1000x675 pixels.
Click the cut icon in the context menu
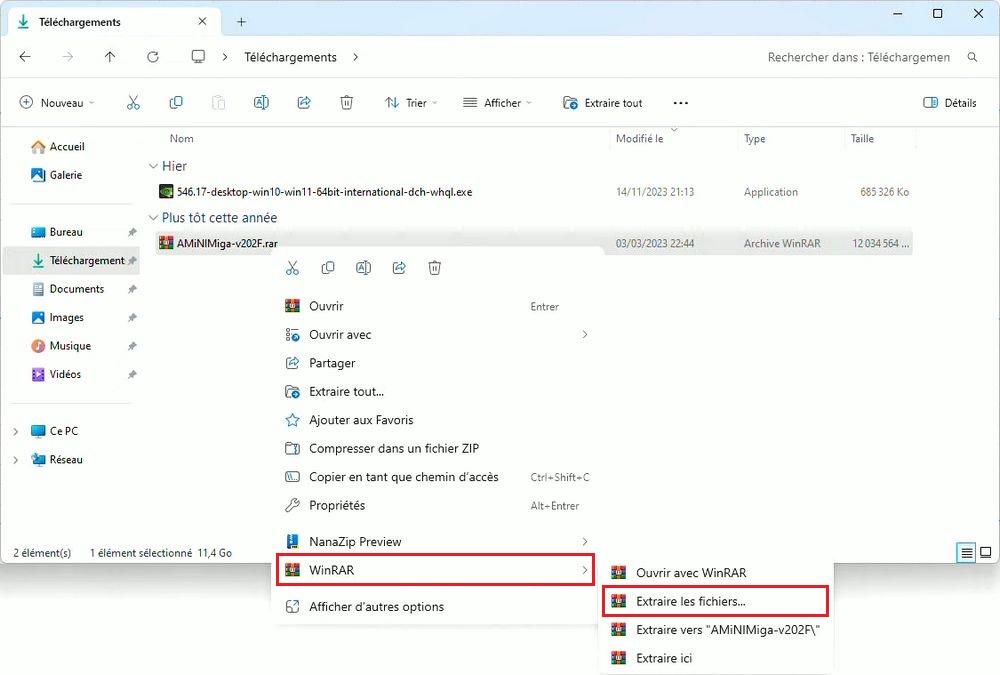pyautogui.click(x=292, y=268)
